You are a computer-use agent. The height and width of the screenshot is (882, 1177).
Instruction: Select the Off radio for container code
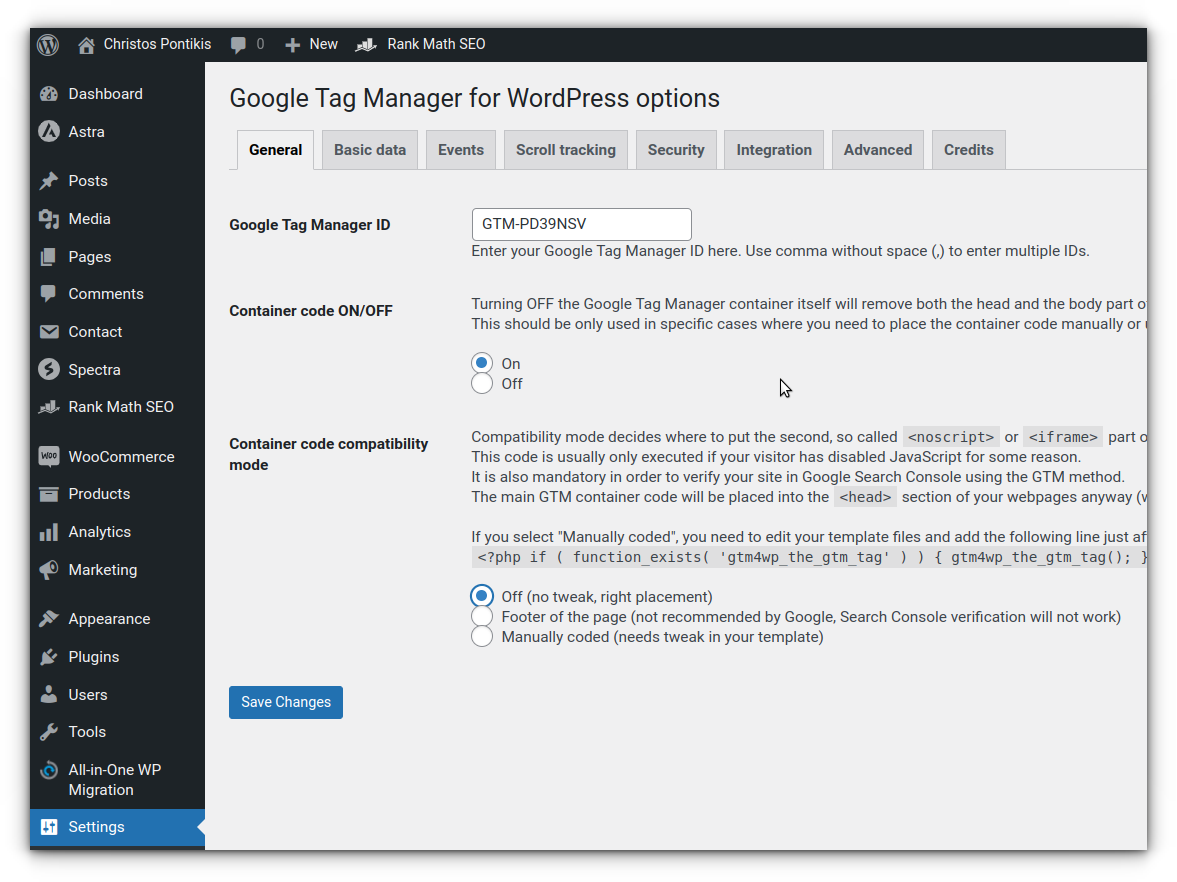(x=482, y=384)
